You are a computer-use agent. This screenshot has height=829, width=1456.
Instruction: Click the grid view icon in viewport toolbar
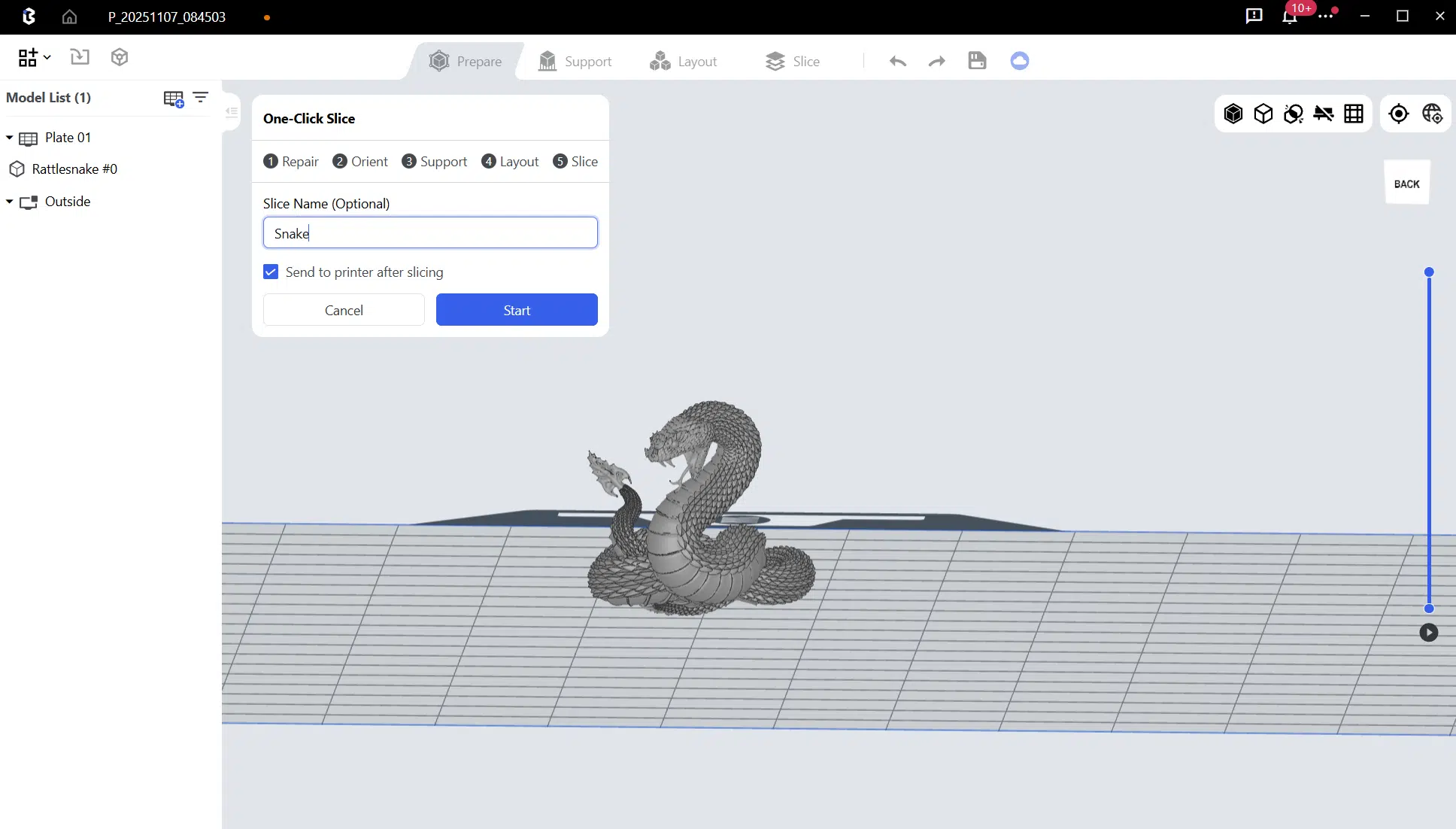[x=1354, y=114]
